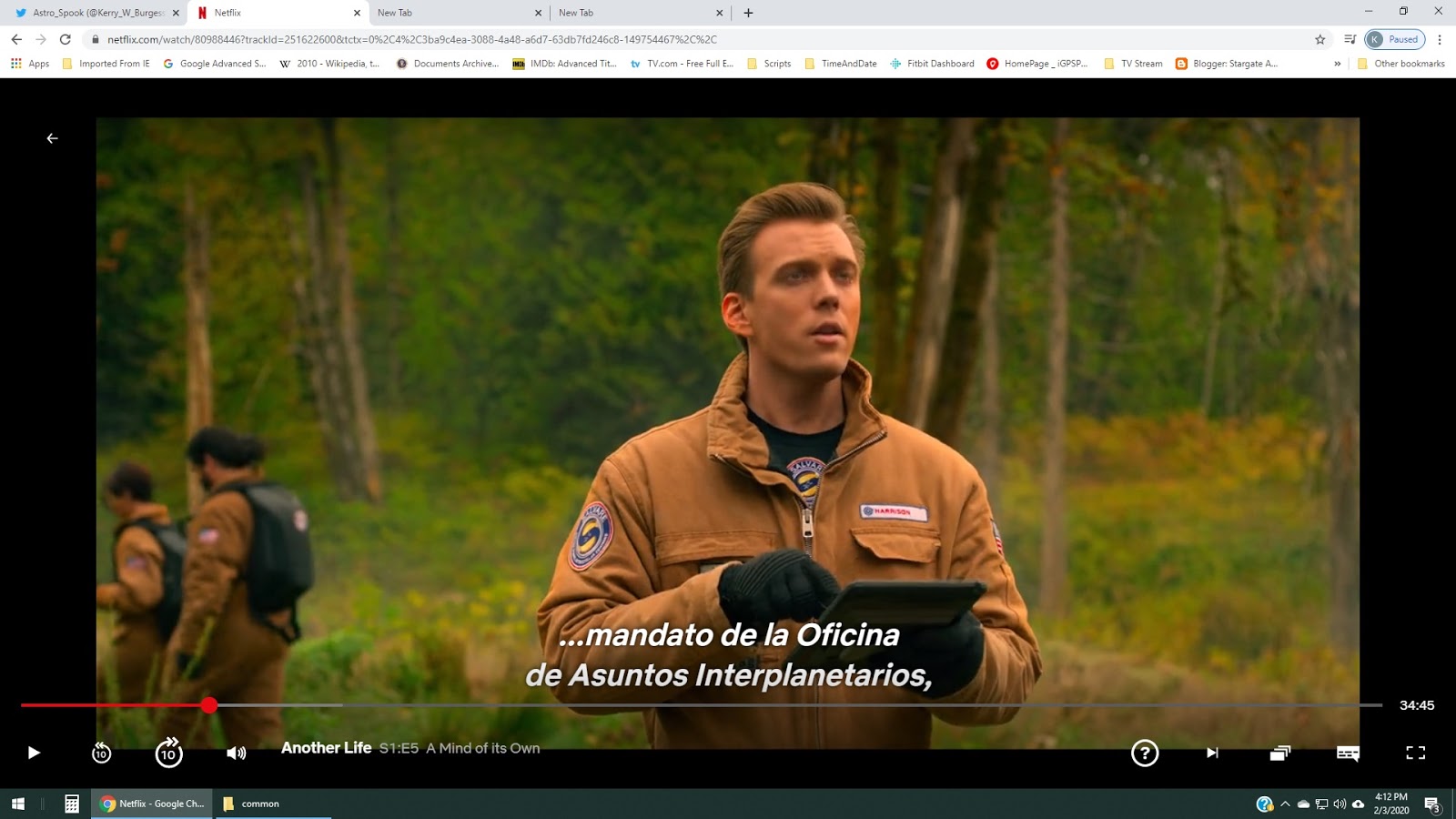Open Windows notification center
This screenshot has width=1456, height=819.
pos(1432,804)
